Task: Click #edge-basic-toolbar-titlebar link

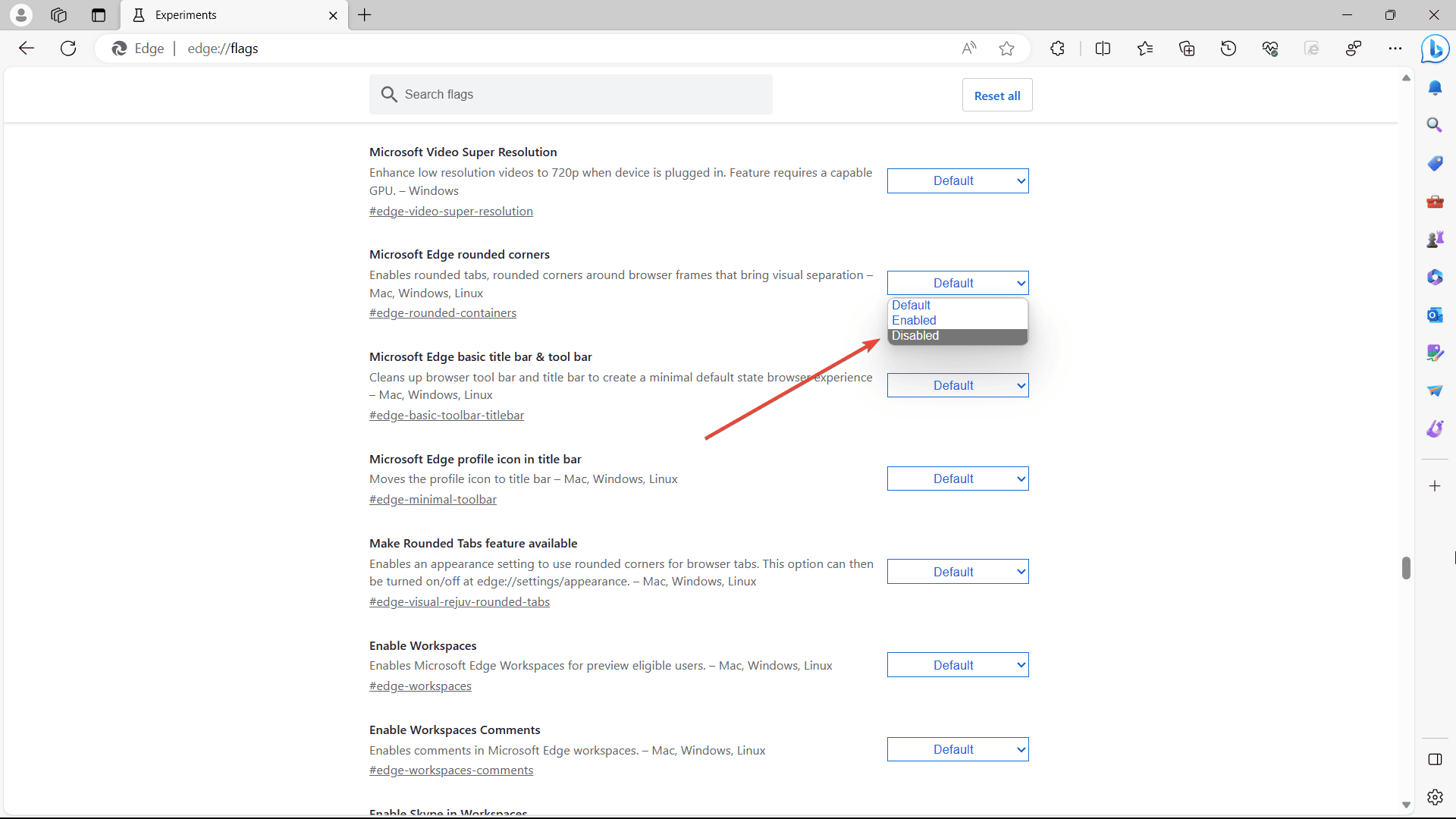Action: point(446,414)
